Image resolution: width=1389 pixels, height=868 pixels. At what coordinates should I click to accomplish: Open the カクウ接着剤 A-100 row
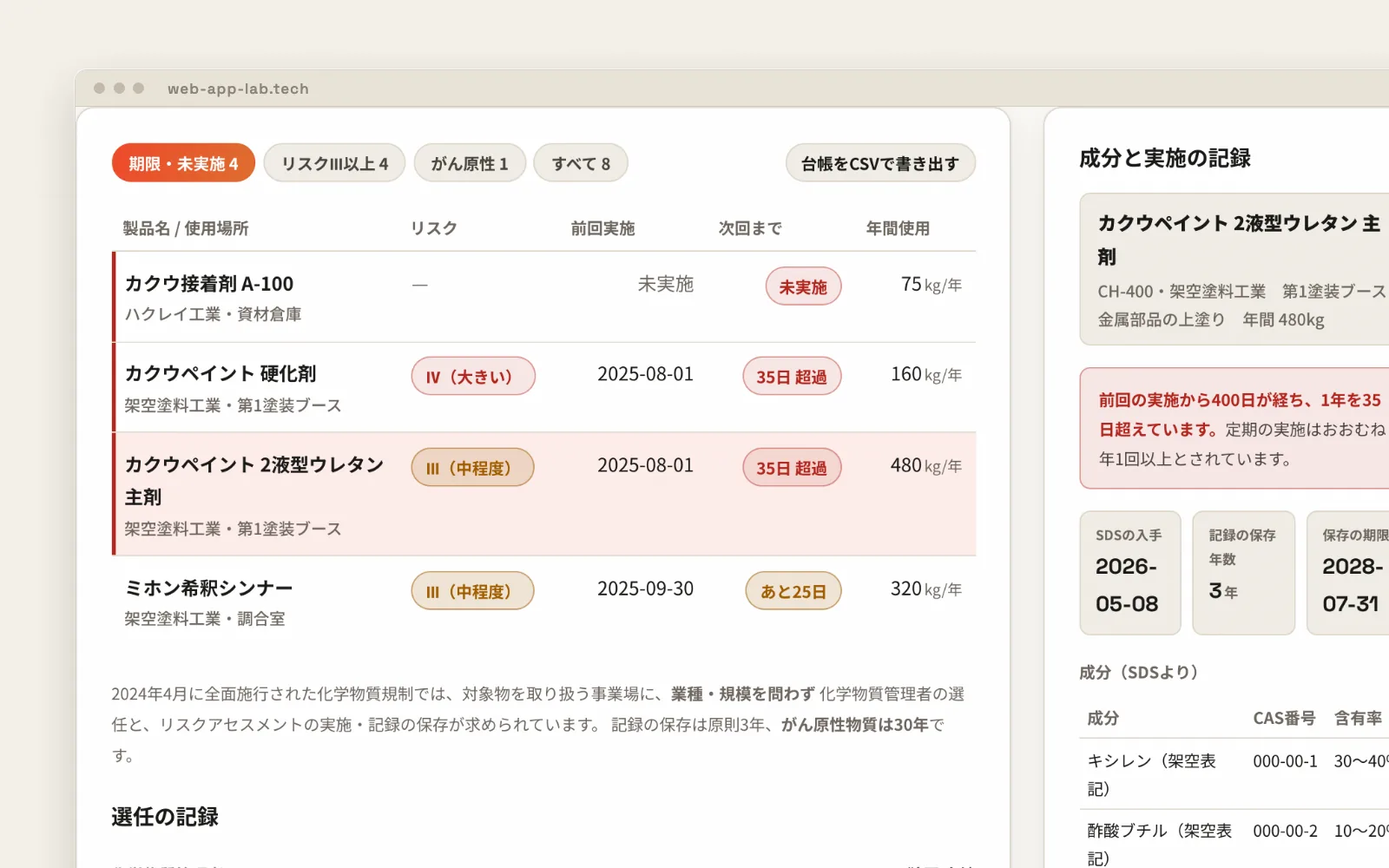pos(544,297)
